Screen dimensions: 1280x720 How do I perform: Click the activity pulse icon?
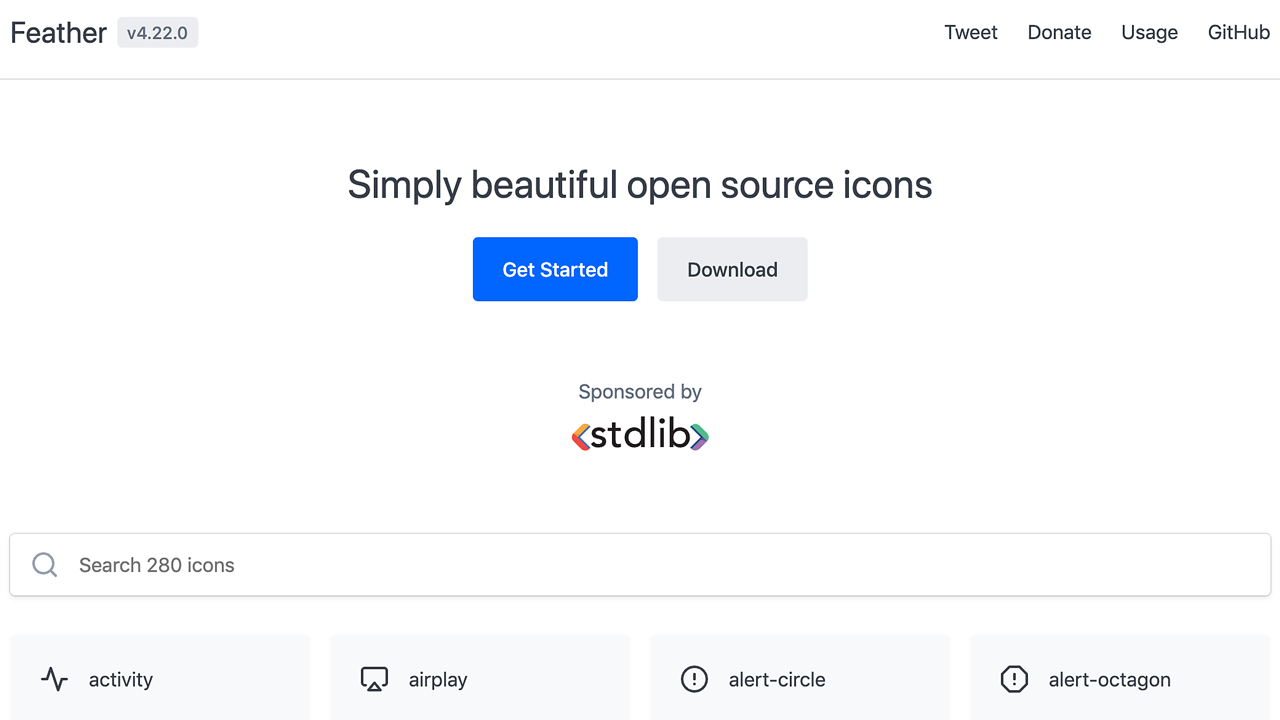(x=55, y=680)
